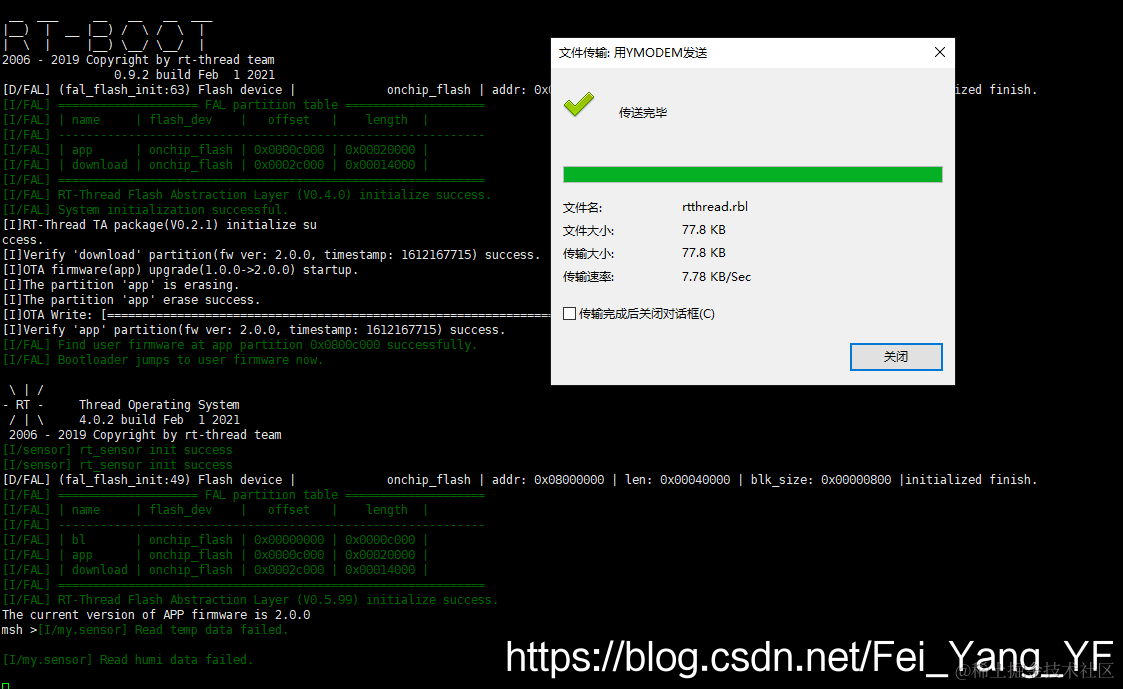The height and width of the screenshot is (689, 1123).
Task: Click the msh prompt in terminal
Action: tap(19, 630)
